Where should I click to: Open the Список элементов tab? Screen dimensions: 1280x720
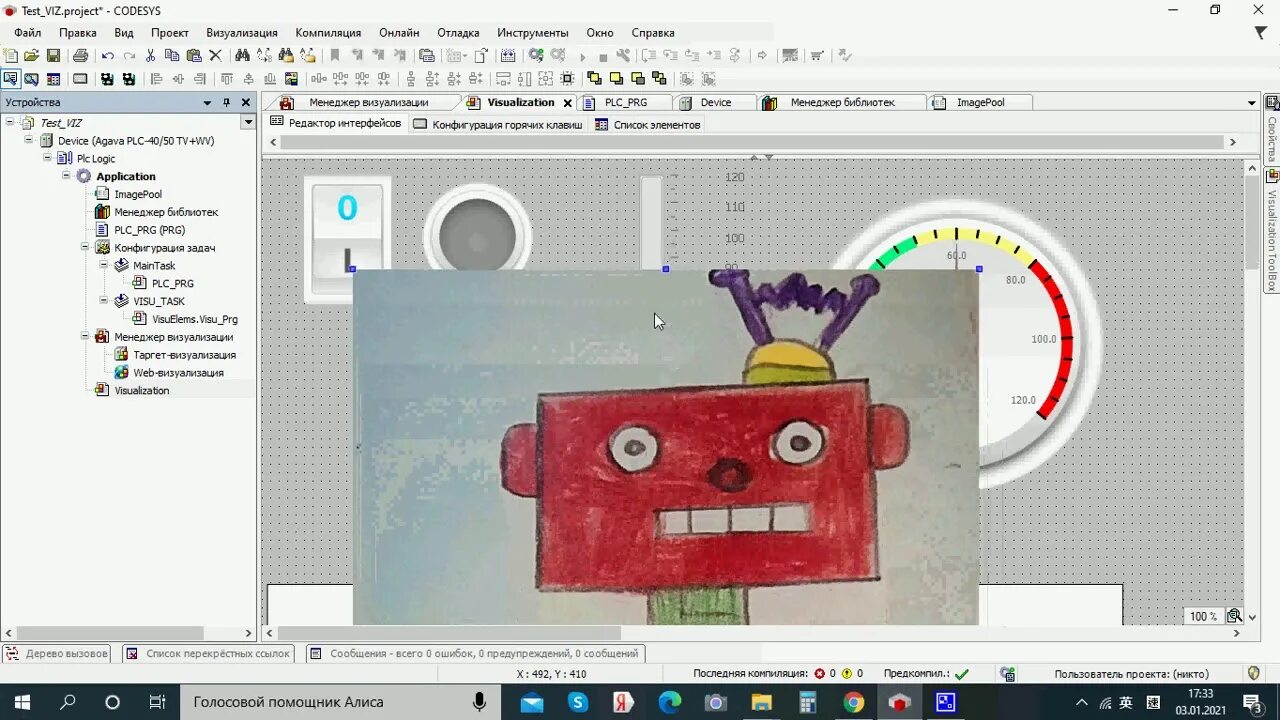pyautogui.click(x=648, y=124)
